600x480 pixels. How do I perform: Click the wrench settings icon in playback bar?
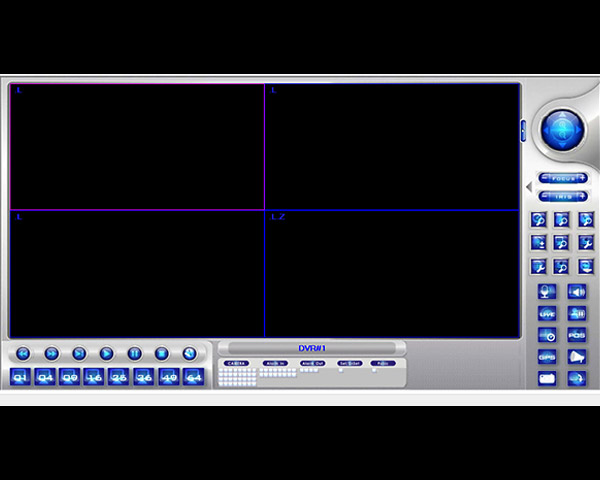(x=189, y=353)
